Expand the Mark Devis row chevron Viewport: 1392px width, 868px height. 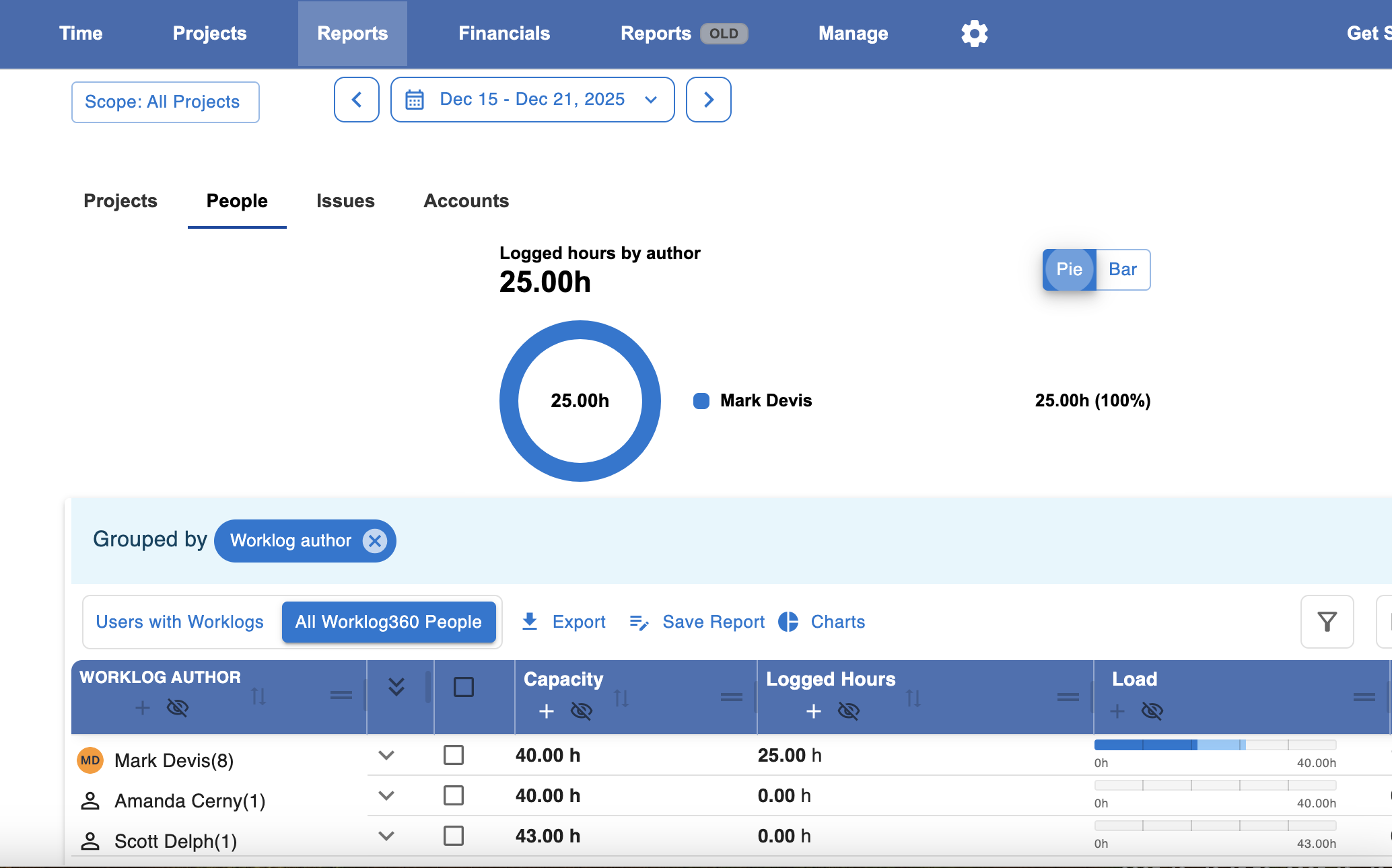(386, 755)
